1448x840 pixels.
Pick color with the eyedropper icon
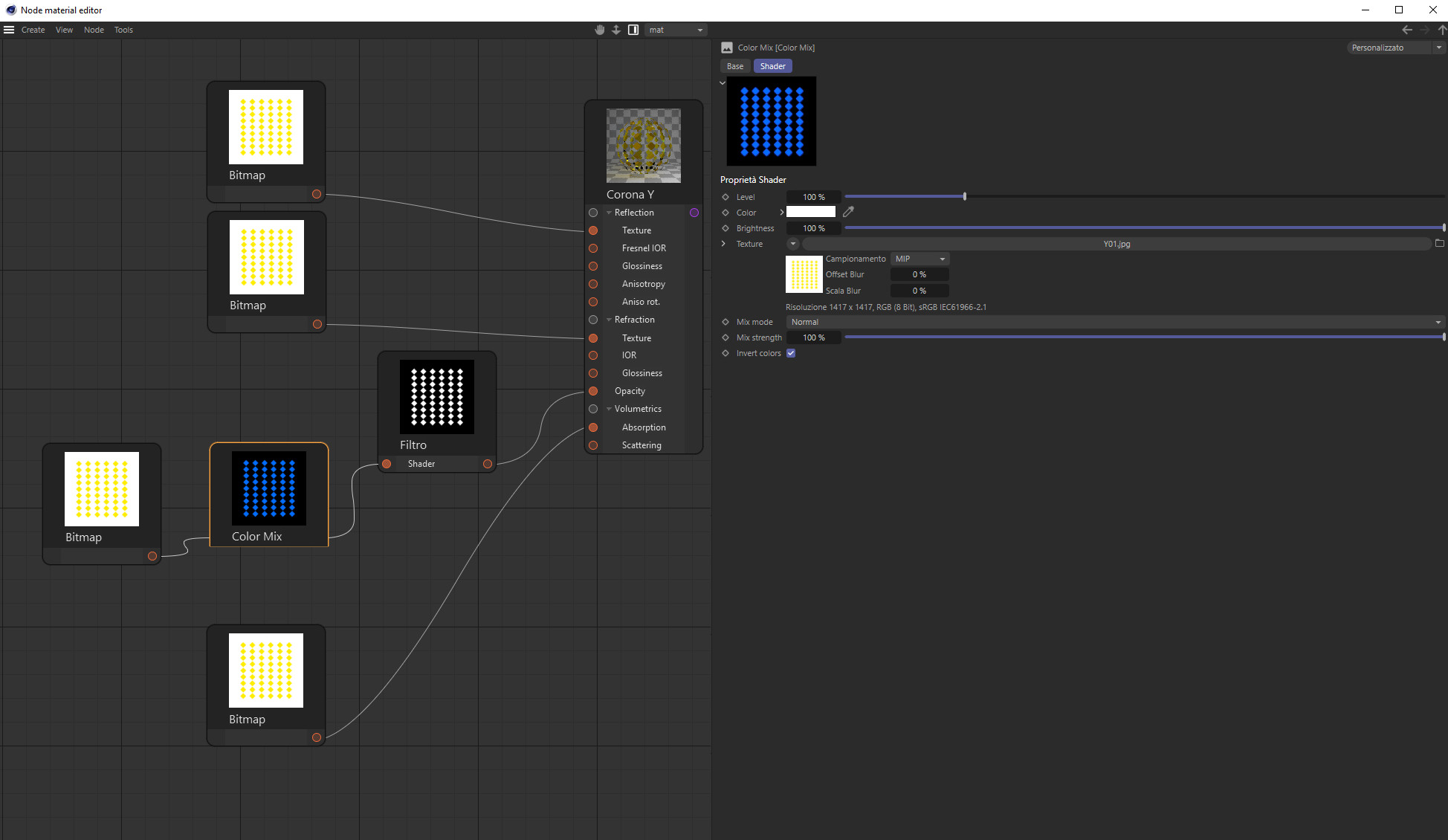[848, 212]
